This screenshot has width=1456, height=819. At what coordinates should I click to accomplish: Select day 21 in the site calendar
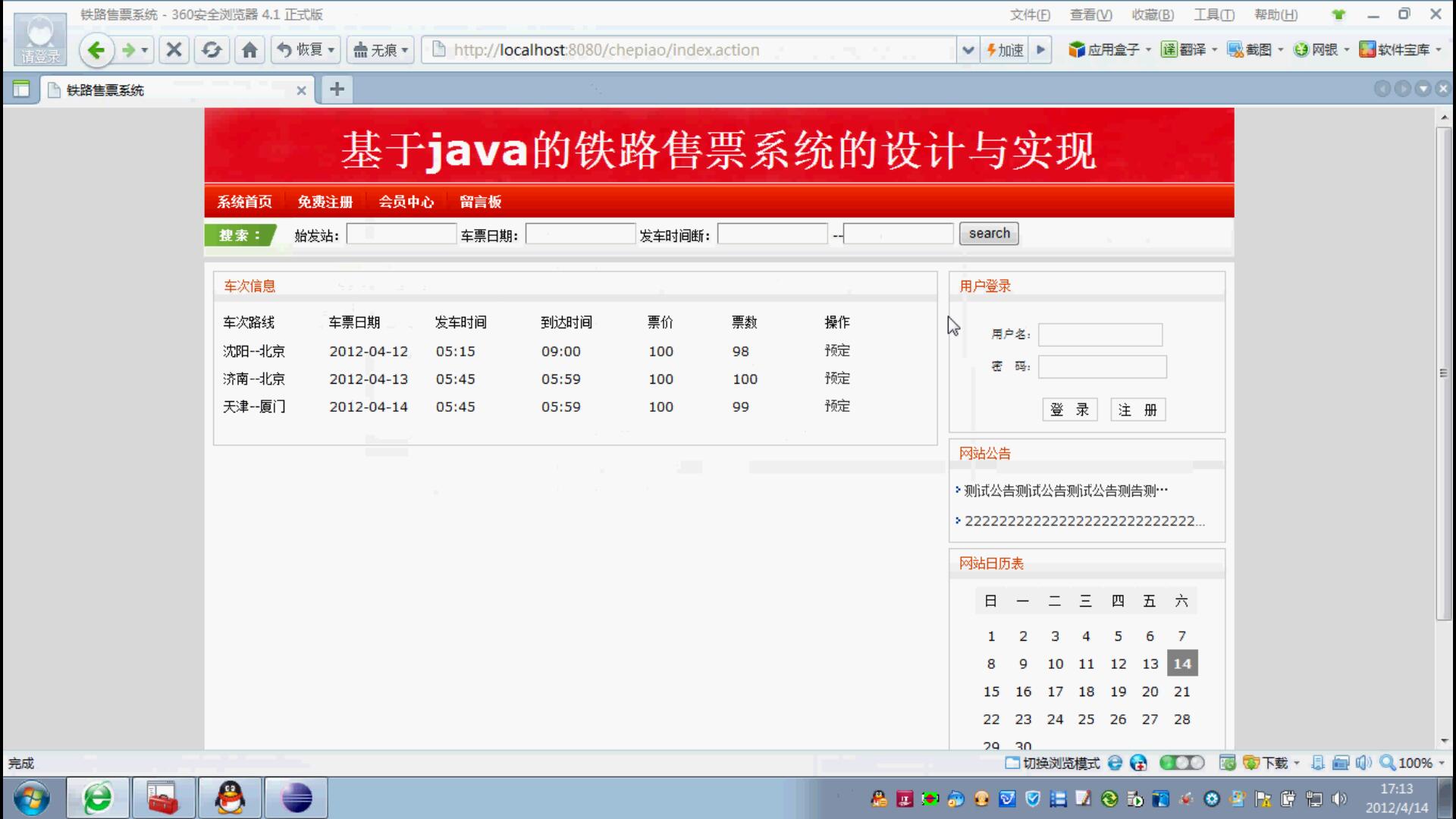click(x=1181, y=692)
